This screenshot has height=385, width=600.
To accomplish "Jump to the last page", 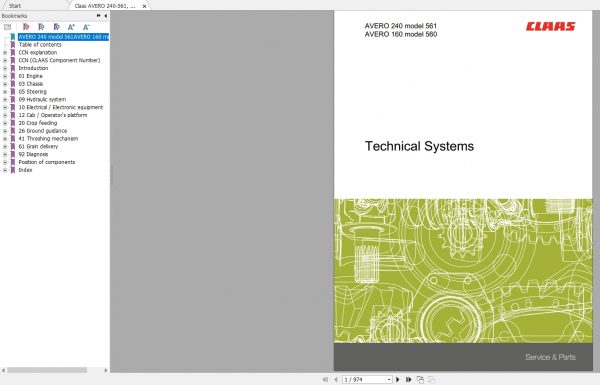I will (x=409, y=379).
